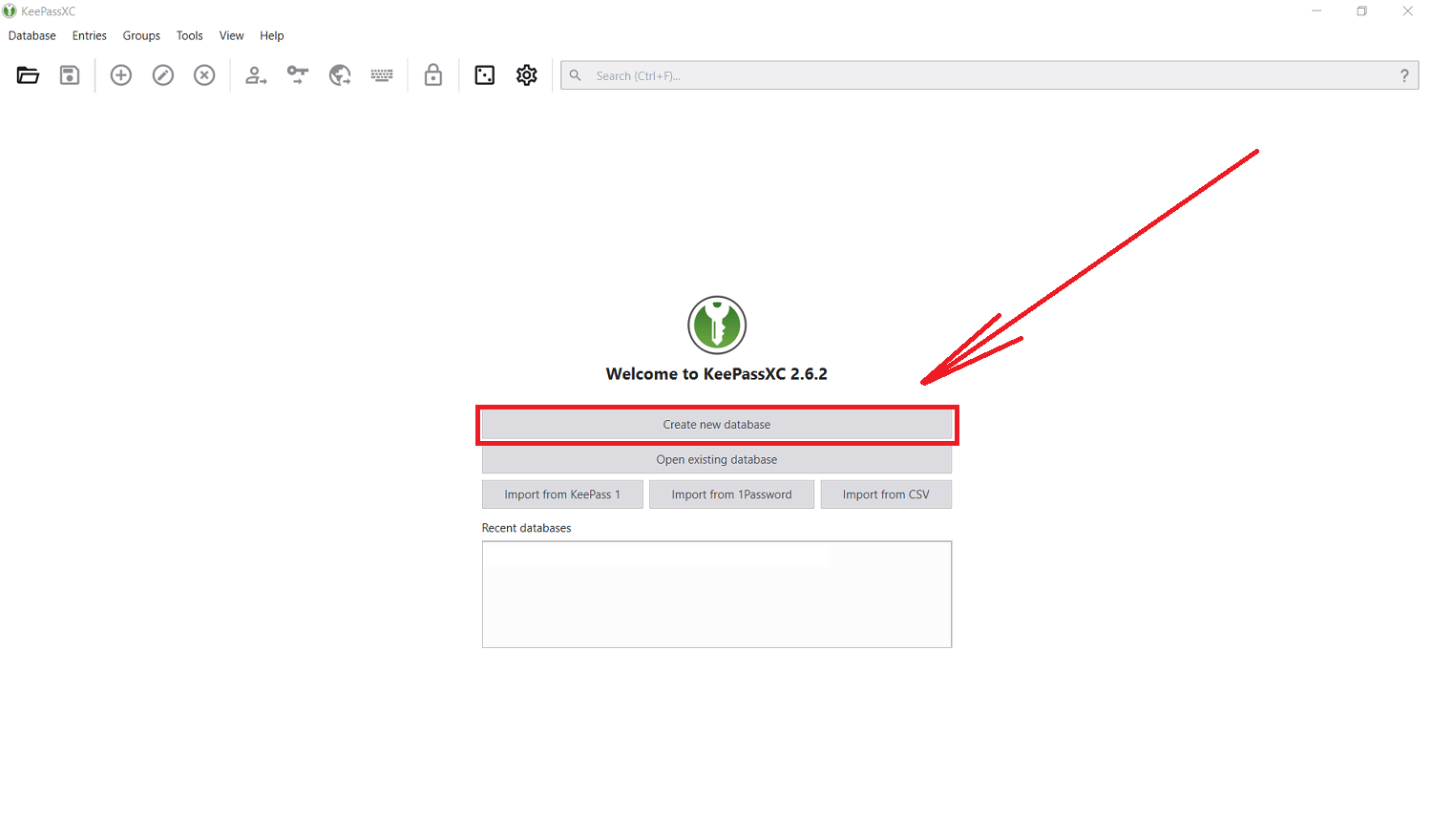Lock the database padlock icon
This screenshot has width=1432, height=840.
(433, 75)
